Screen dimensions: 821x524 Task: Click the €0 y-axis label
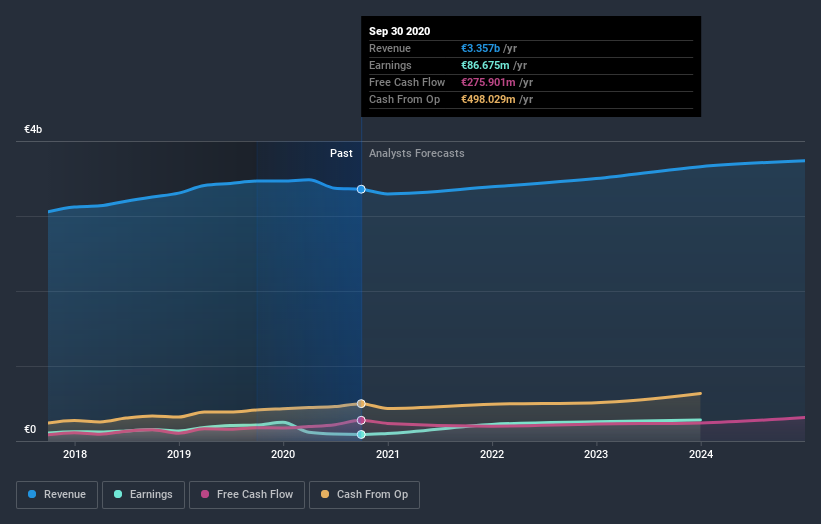[30, 429]
